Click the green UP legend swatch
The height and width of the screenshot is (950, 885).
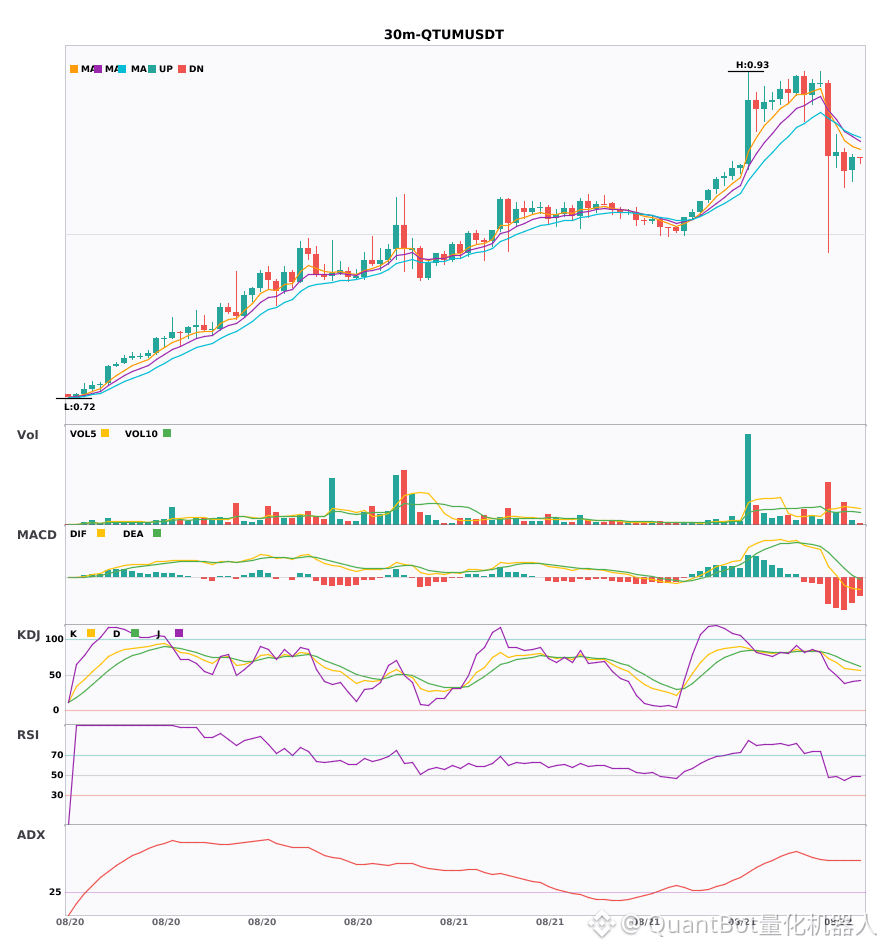pos(152,69)
